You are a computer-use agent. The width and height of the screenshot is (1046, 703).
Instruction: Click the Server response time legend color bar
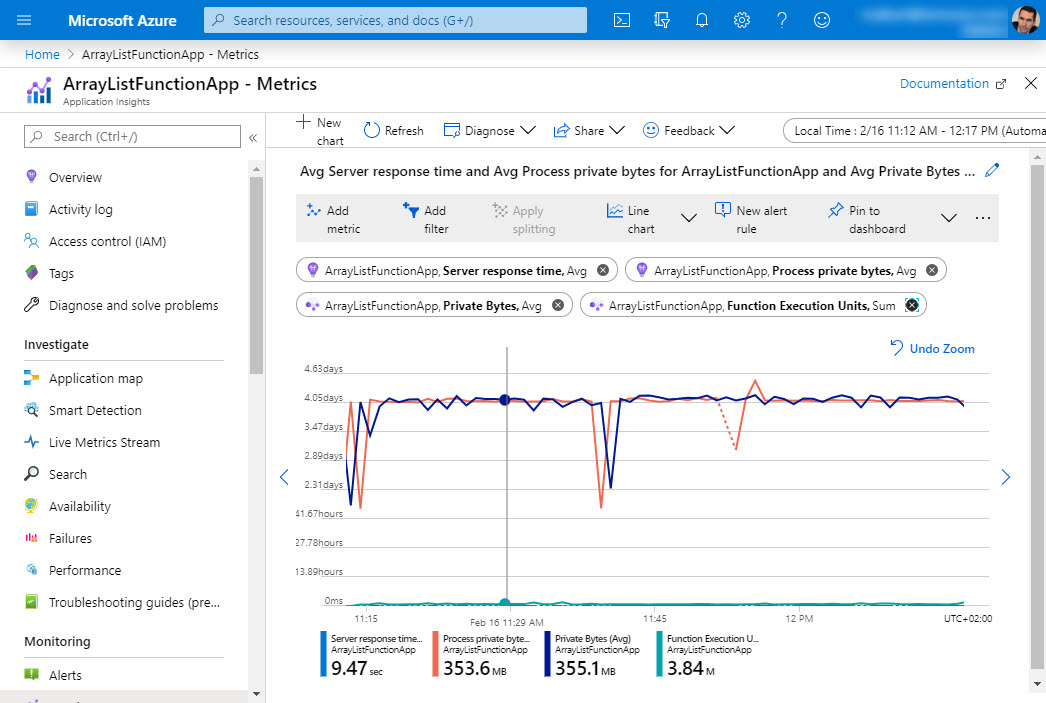[x=324, y=654]
